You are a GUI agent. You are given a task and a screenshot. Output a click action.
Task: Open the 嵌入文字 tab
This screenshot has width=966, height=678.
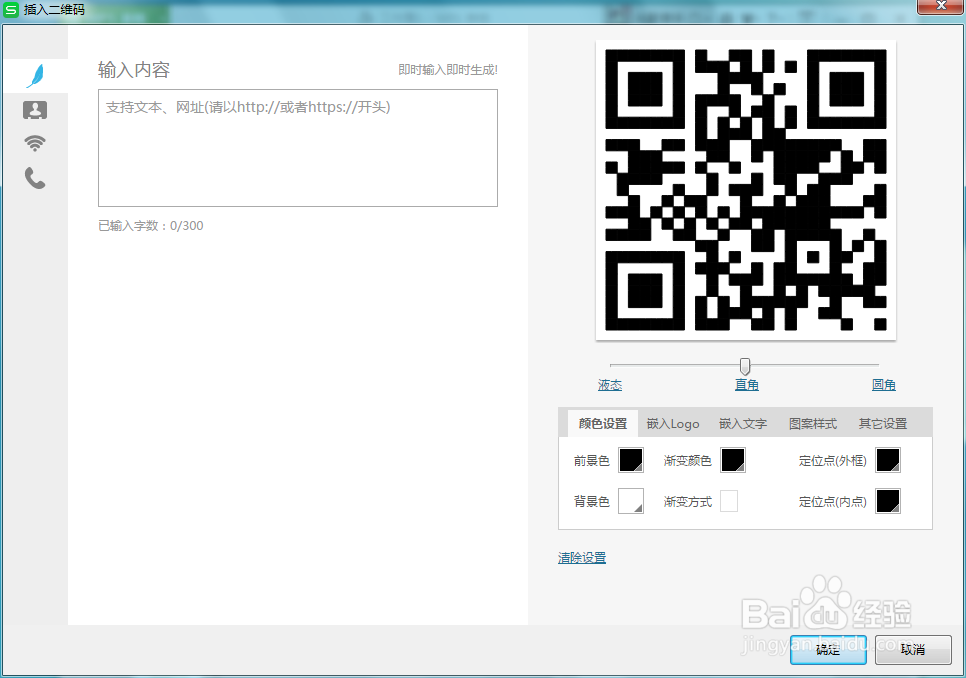point(743,424)
